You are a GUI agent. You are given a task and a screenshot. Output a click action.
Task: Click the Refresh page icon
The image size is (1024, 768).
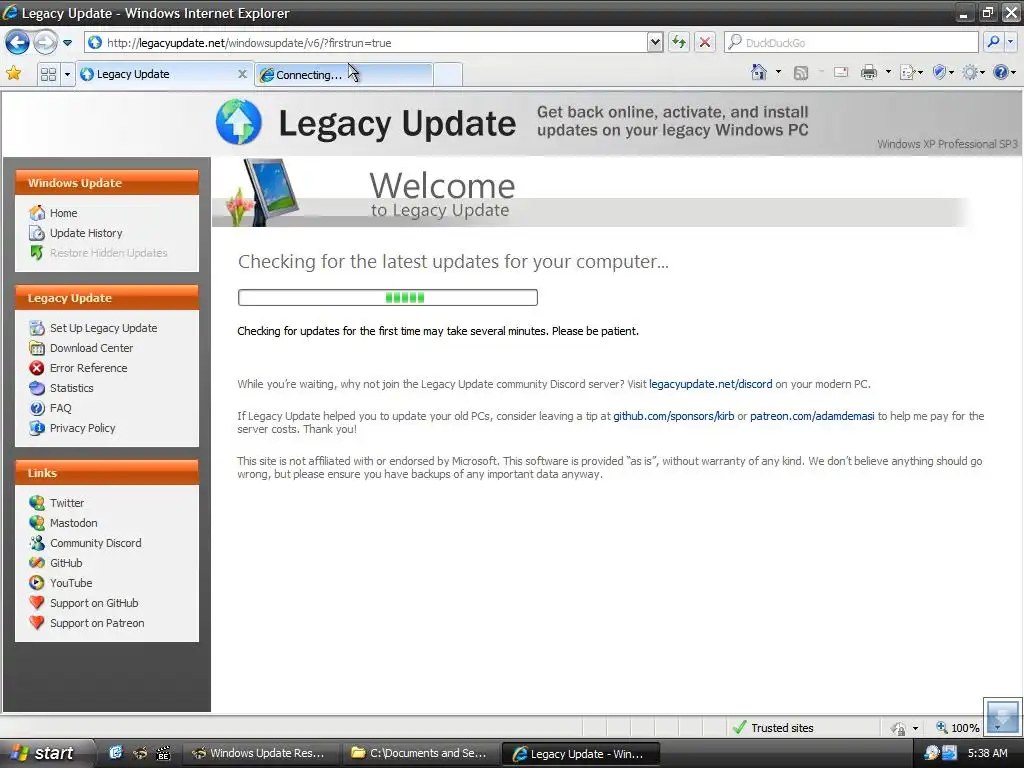point(679,42)
